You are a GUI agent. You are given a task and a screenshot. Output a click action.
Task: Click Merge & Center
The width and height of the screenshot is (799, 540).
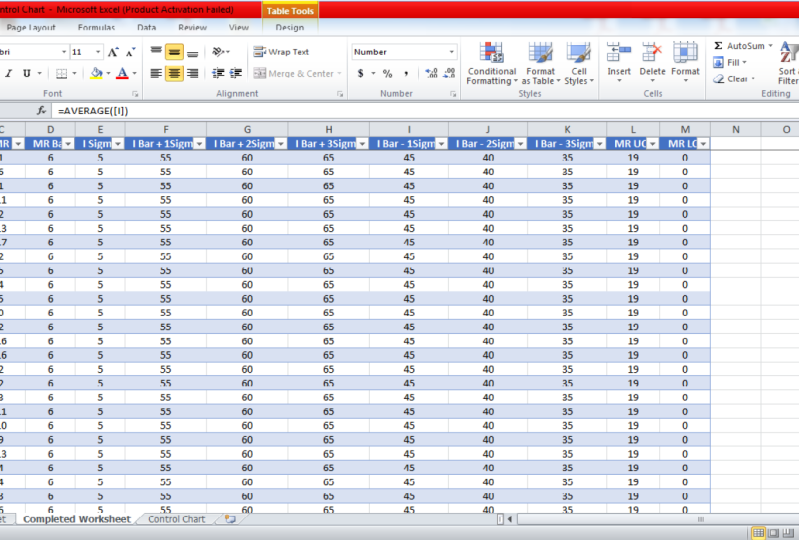[x=295, y=73]
